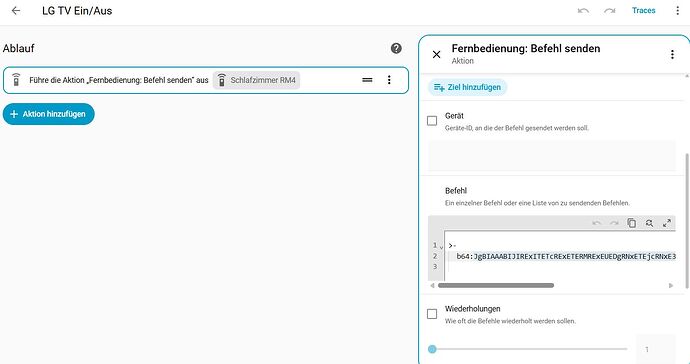Select the remote icon on the action row
Image resolution: width=690 pixels, height=364 pixels.
pyautogui.click(x=16, y=80)
